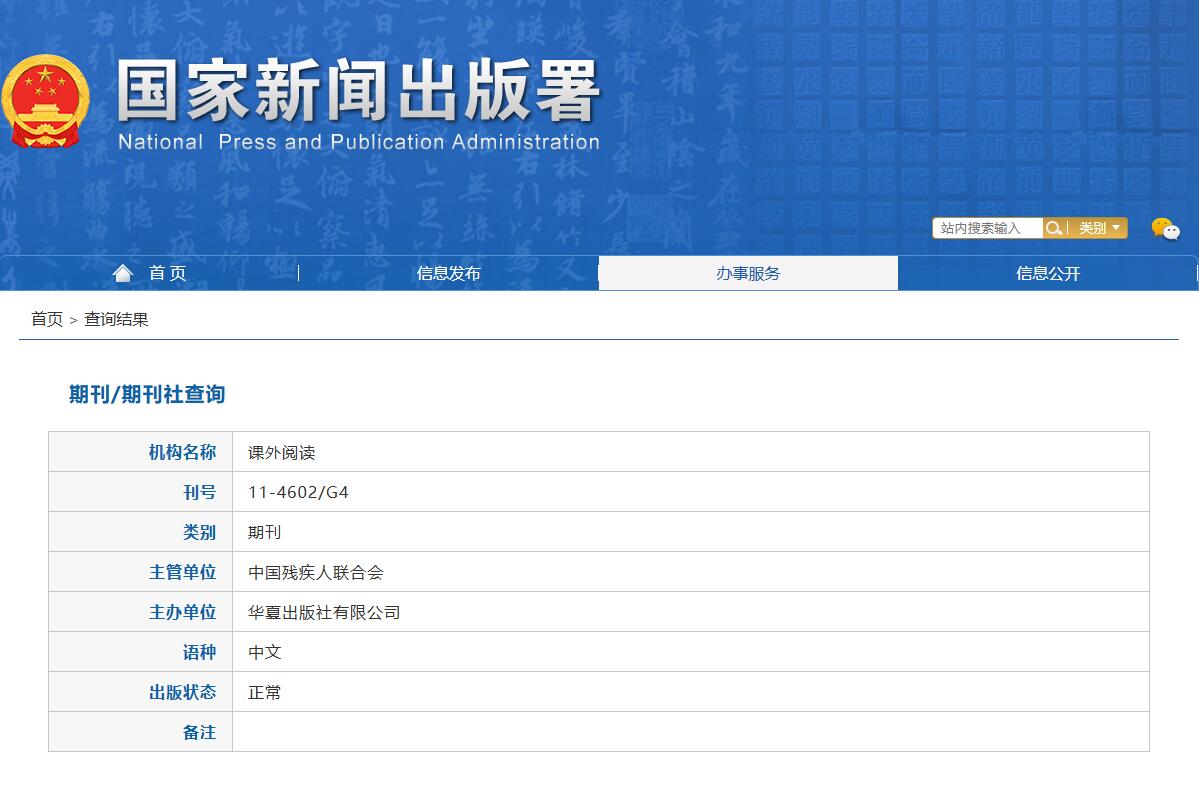
Task: Click inside the 站内搜索输入 search box
Action: (x=985, y=228)
